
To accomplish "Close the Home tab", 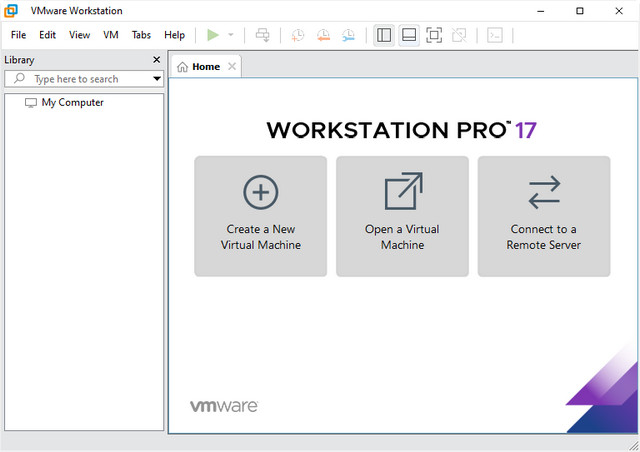I will coord(232,66).
